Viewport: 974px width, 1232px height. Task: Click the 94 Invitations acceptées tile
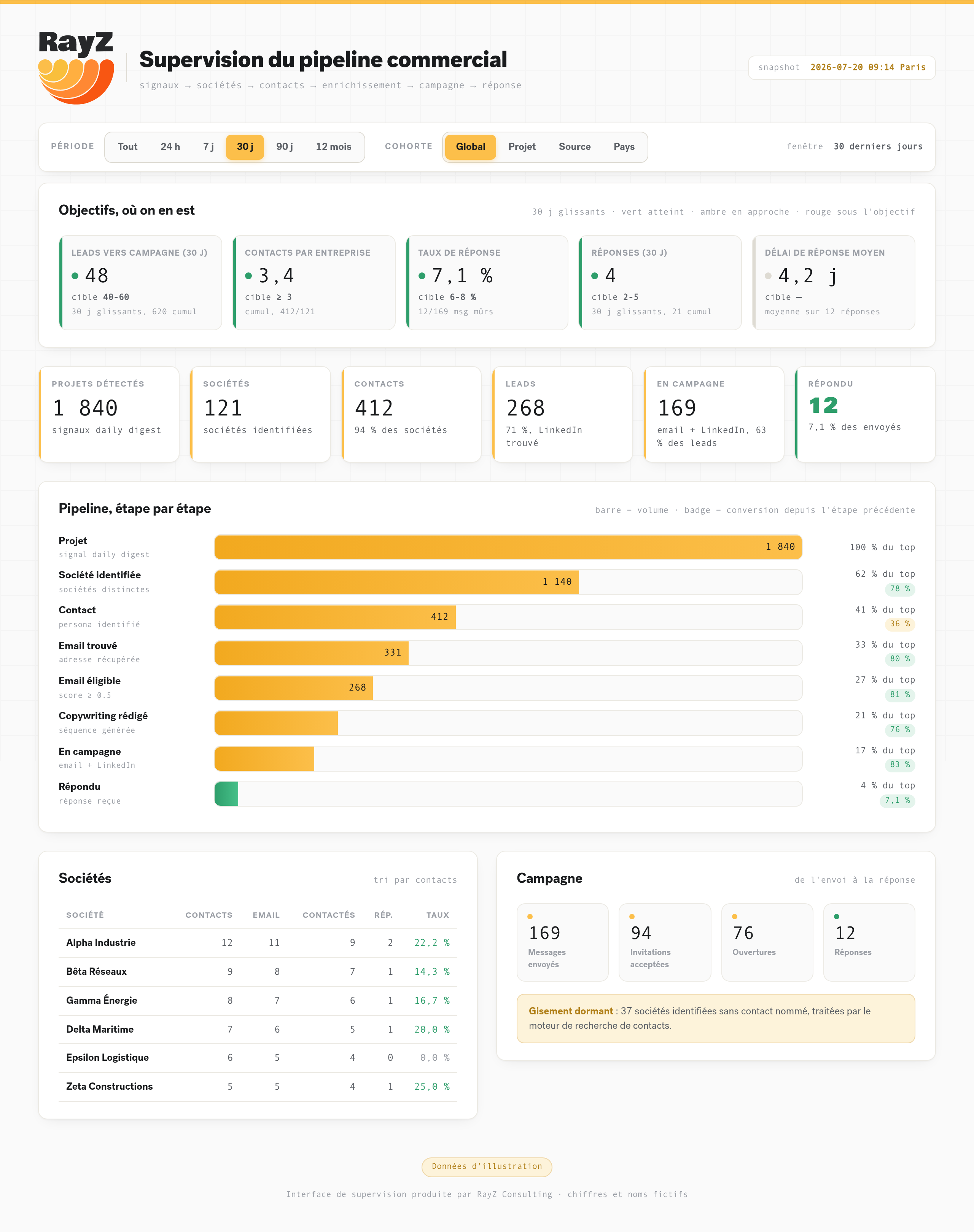pos(665,942)
